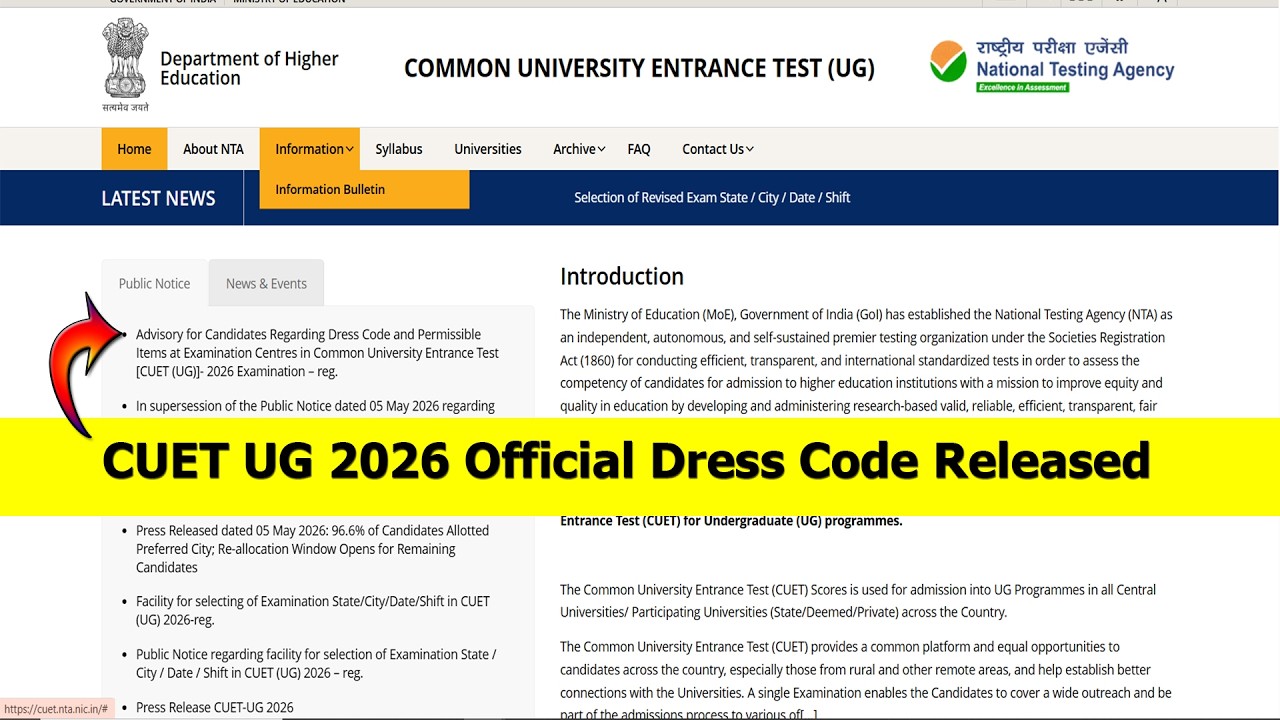Click the Emblem of India logo

[x=125, y=64]
